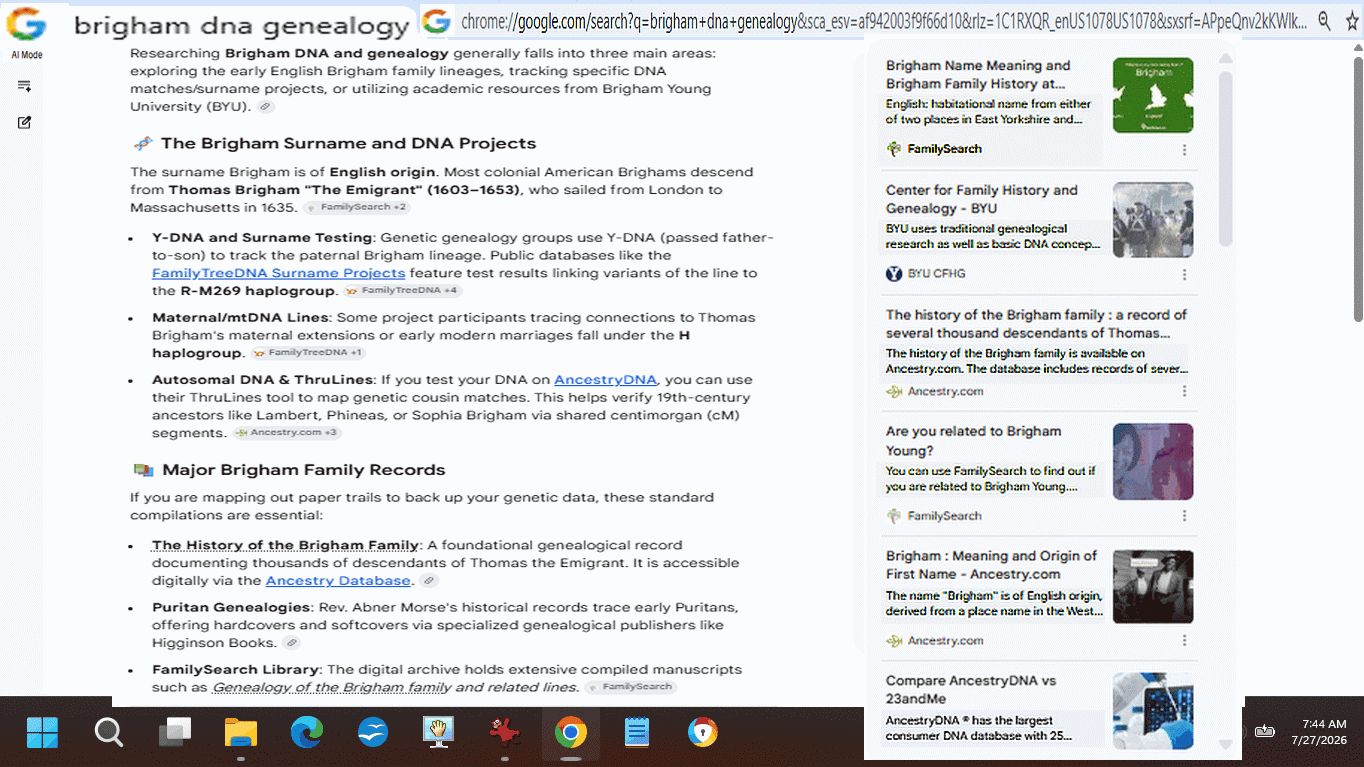Open the link chip after 'University (BYU).'
The width and height of the screenshot is (1364, 767).
(x=265, y=107)
